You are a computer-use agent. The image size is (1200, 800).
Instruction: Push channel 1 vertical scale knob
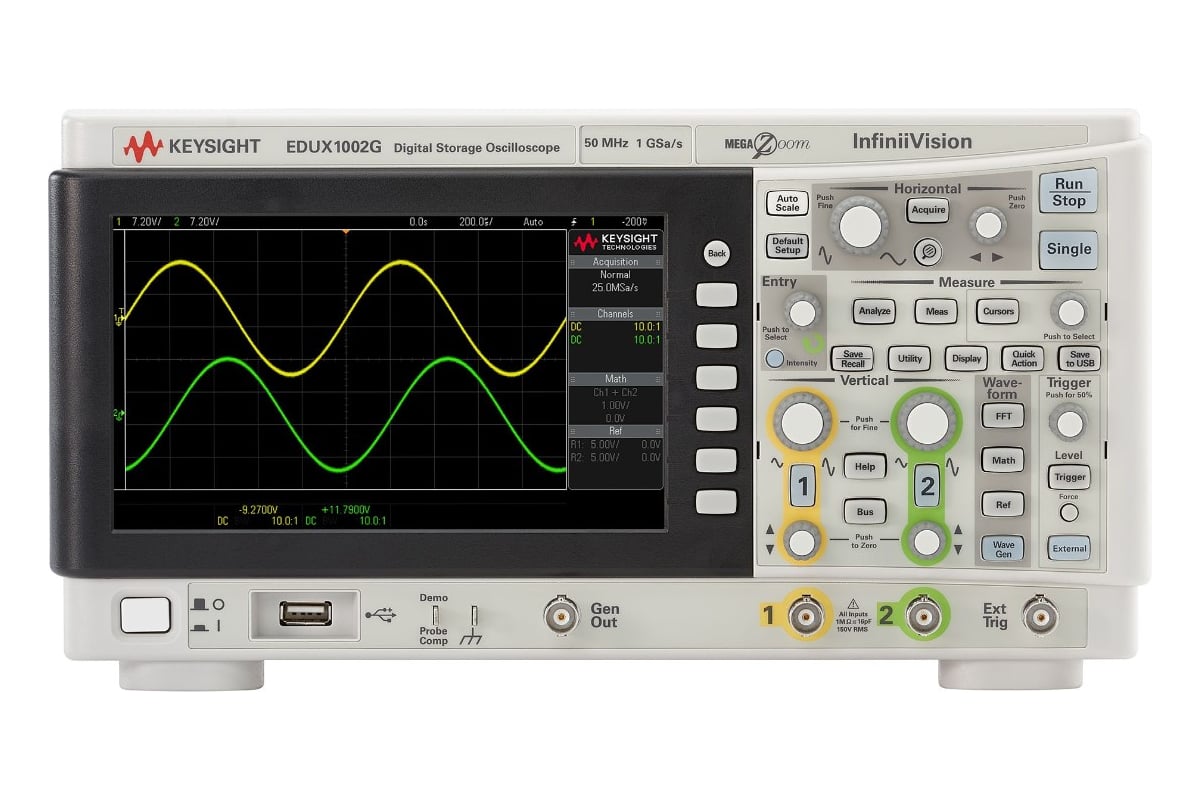pyautogui.click(x=800, y=422)
